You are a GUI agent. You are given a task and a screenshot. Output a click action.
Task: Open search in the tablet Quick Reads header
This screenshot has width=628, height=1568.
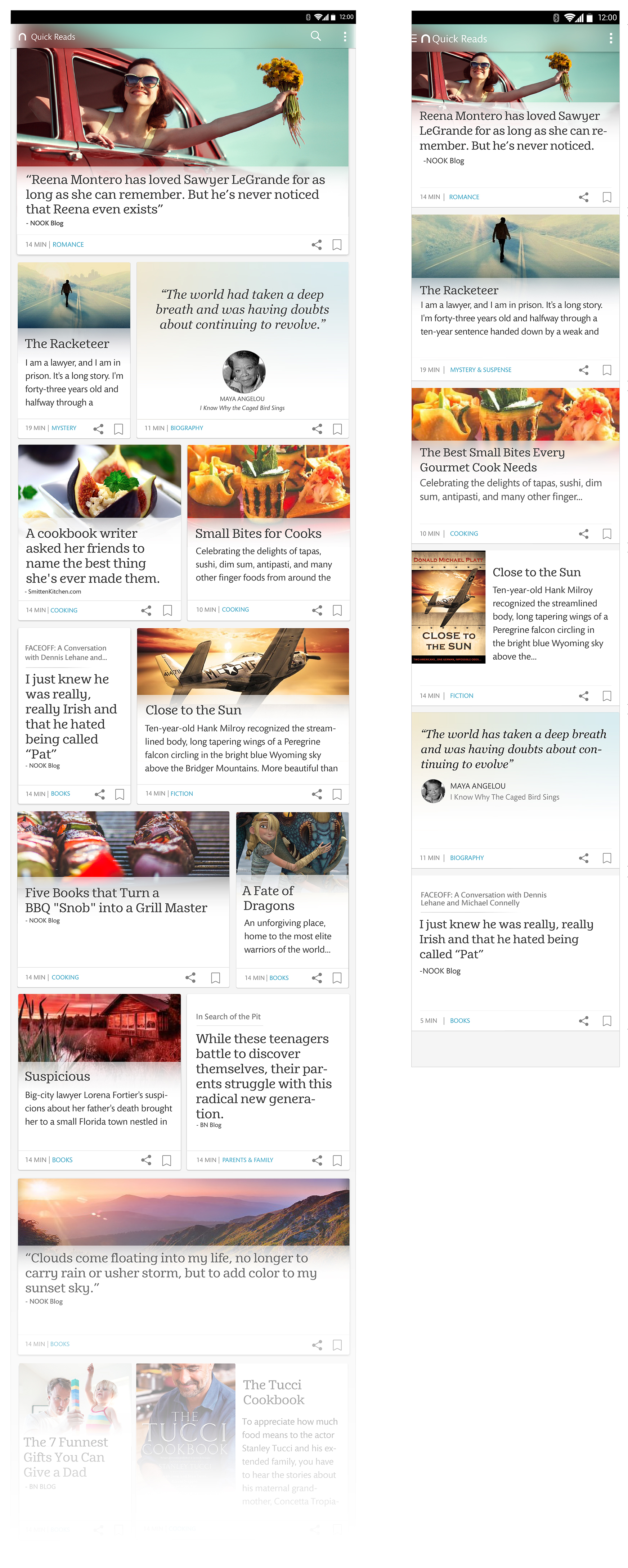315,36
